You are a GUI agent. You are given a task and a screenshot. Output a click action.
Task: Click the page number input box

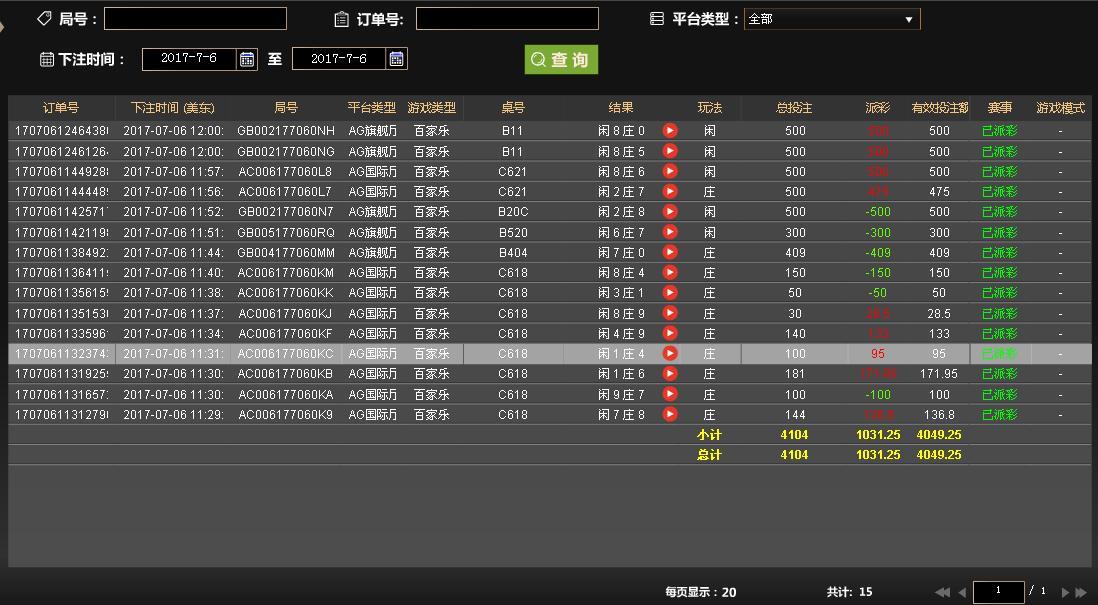(x=999, y=591)
